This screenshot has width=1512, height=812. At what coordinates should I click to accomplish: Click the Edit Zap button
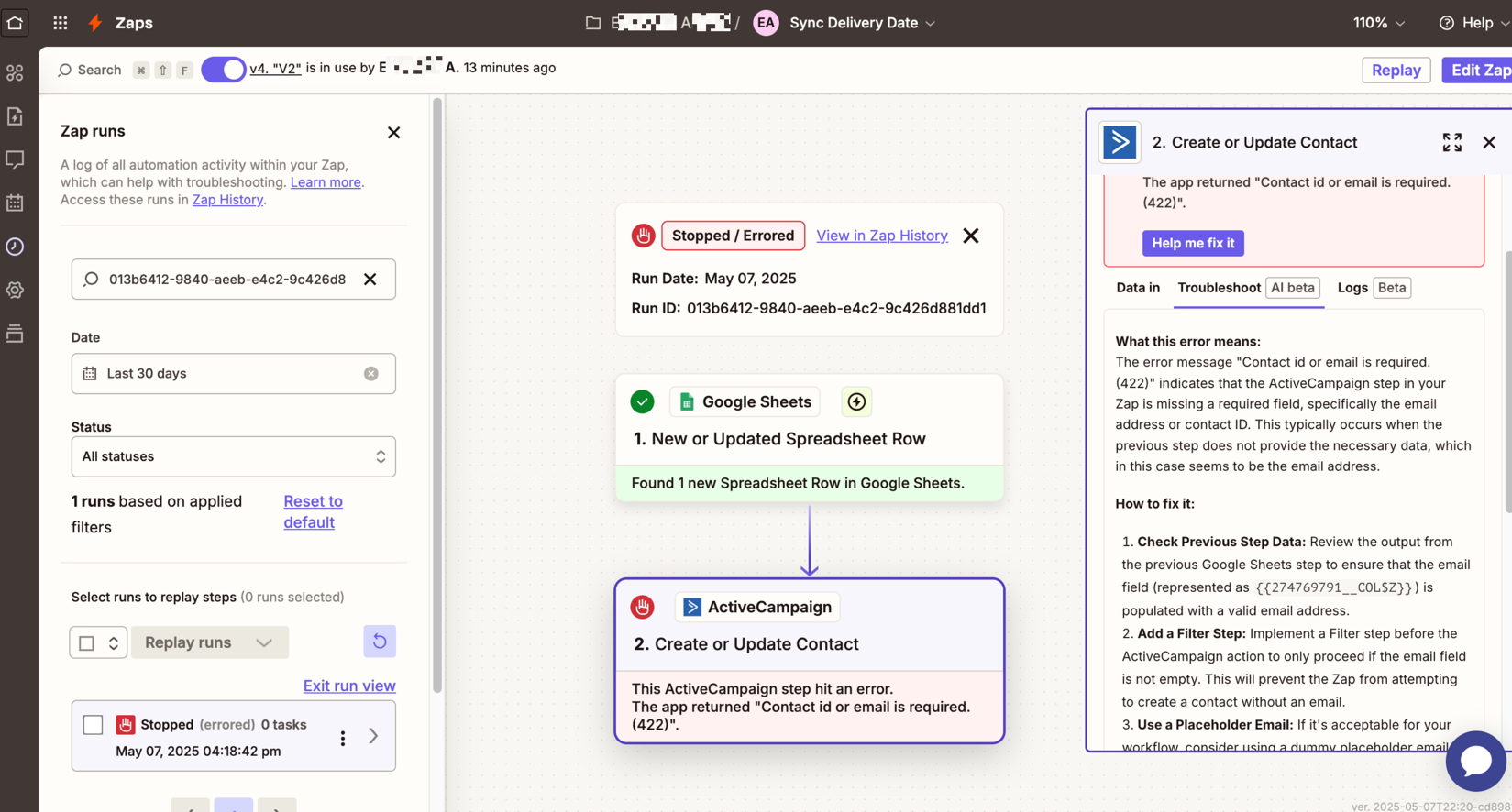tap(1479, 71)
